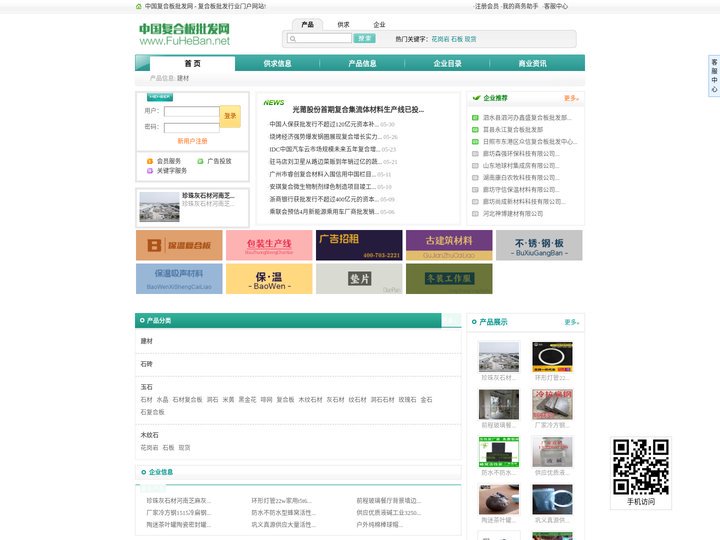Click the dark 广告招租 banner
The height and width of the screenshot is (540, 720).
359,245
